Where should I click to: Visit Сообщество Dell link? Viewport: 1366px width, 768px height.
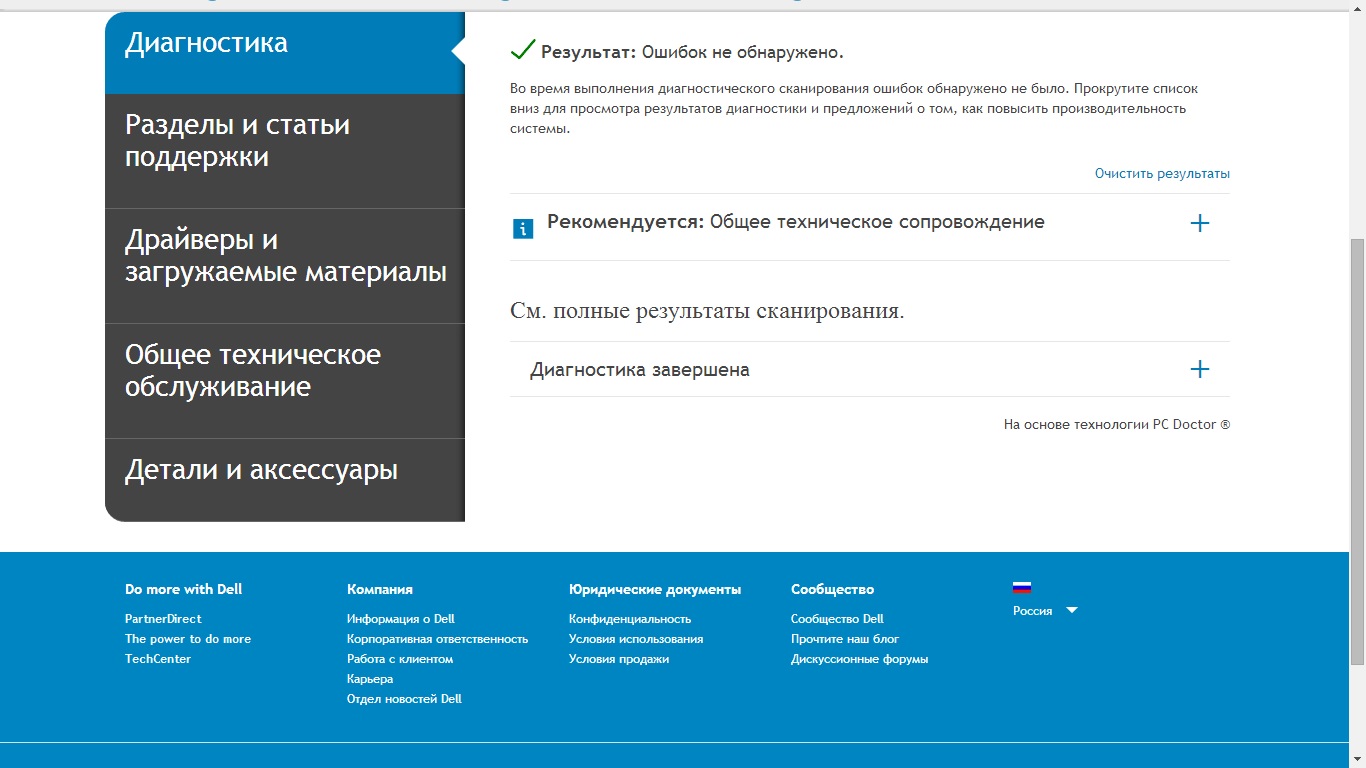pos(837,619)
